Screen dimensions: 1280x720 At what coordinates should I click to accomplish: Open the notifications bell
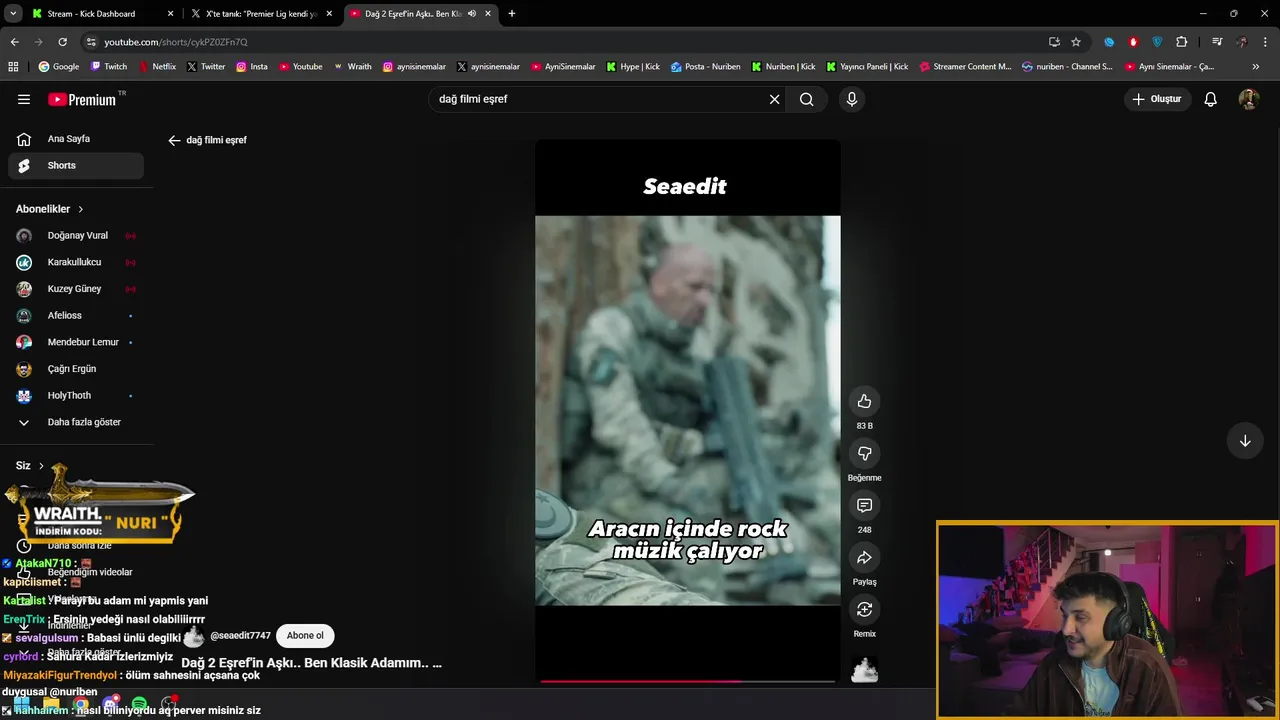(1210, 99)
